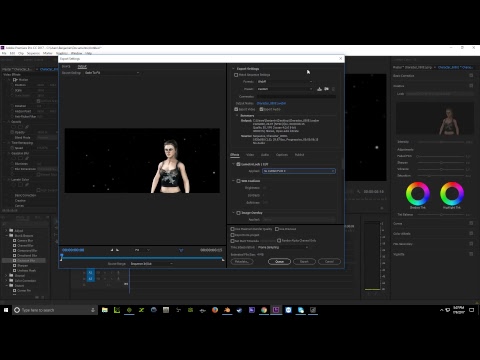Enable the Image Overlay checkbox

tap(238, 213)
